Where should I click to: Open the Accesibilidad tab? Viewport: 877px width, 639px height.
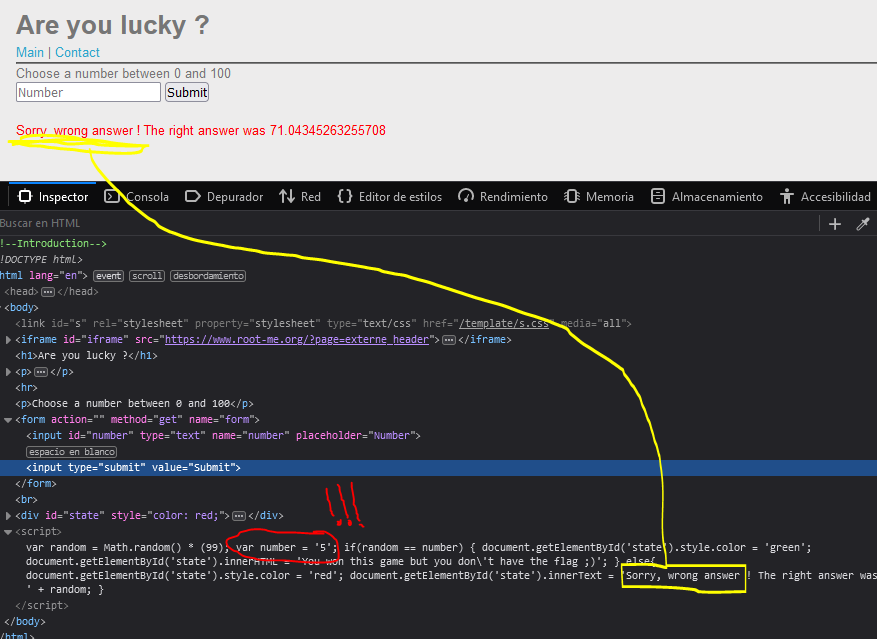(x=826, y=196)
